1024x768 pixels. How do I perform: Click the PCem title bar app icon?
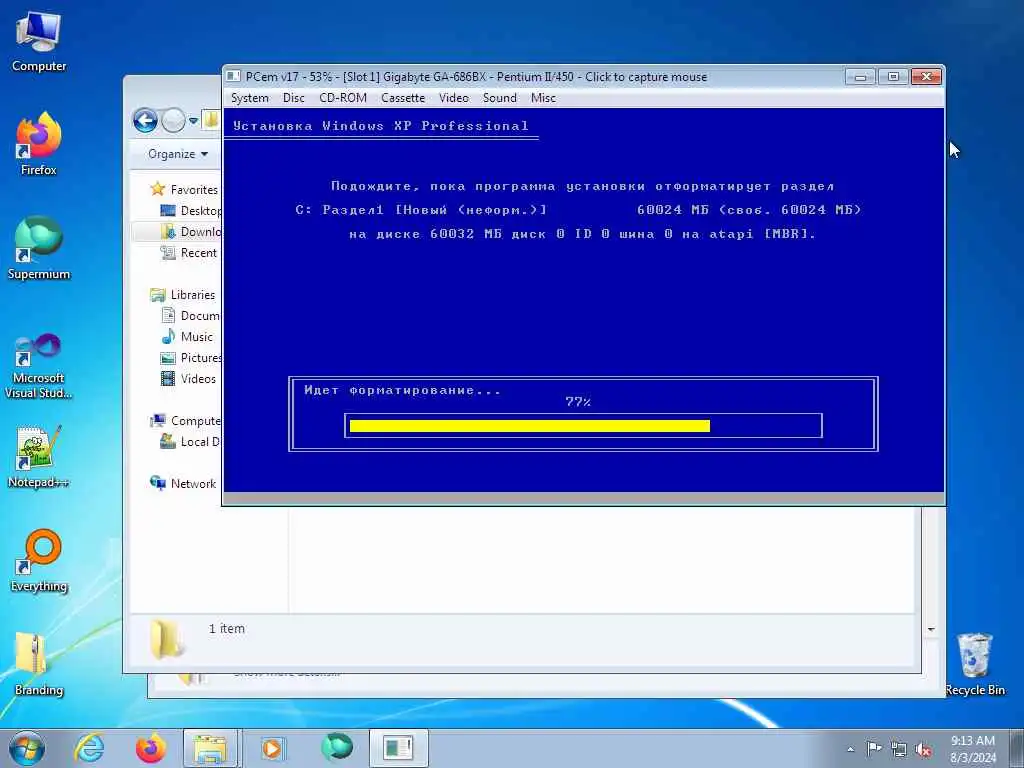(233, 76)
